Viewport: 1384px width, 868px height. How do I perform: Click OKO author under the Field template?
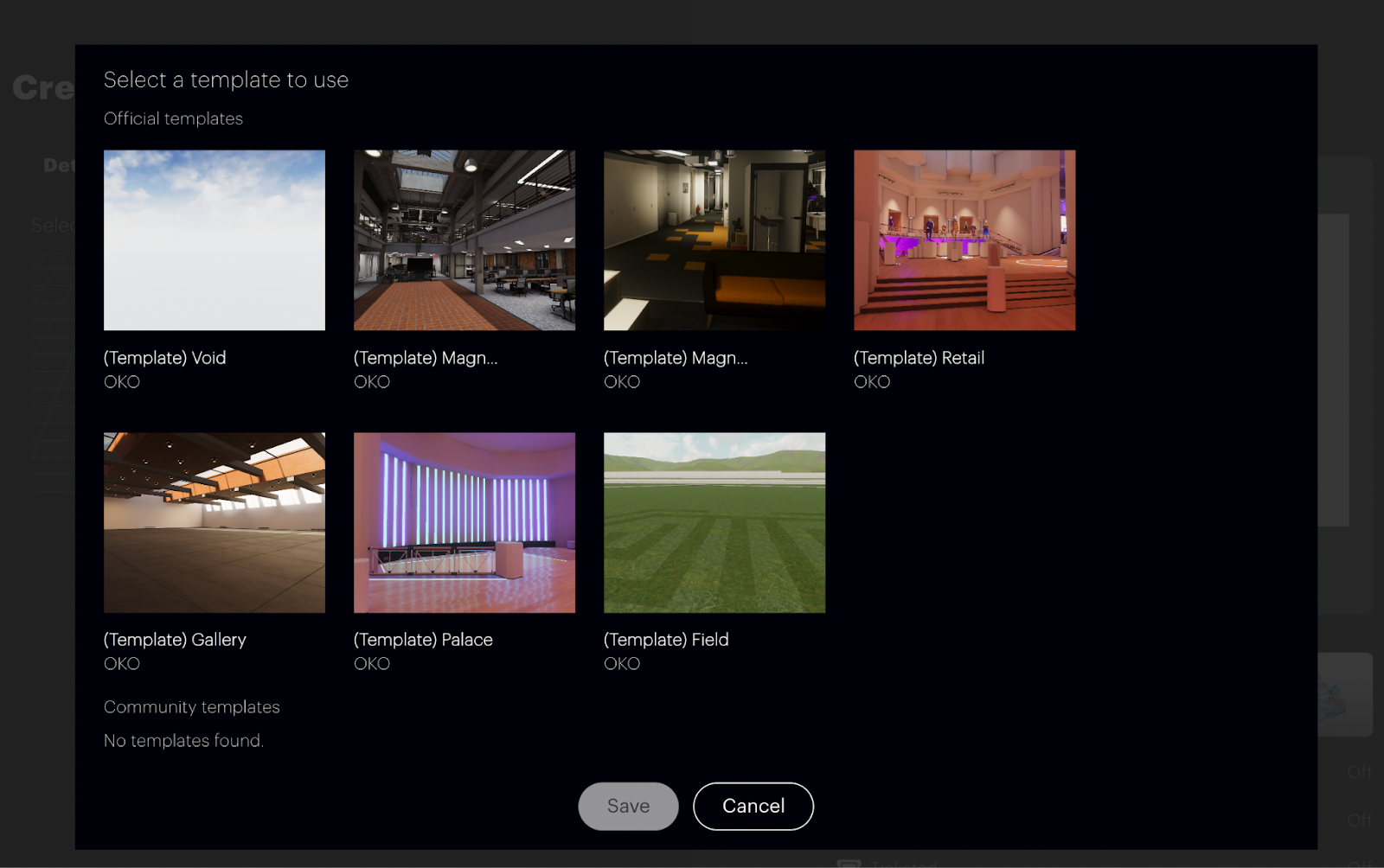pyautogui.click(x=622, y=664)
